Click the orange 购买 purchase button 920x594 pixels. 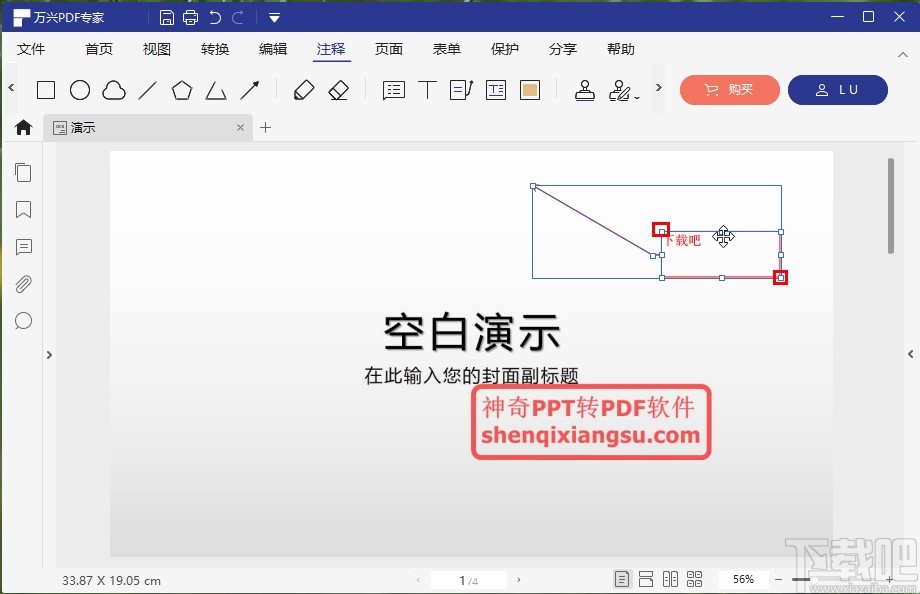tap(729, 89)
